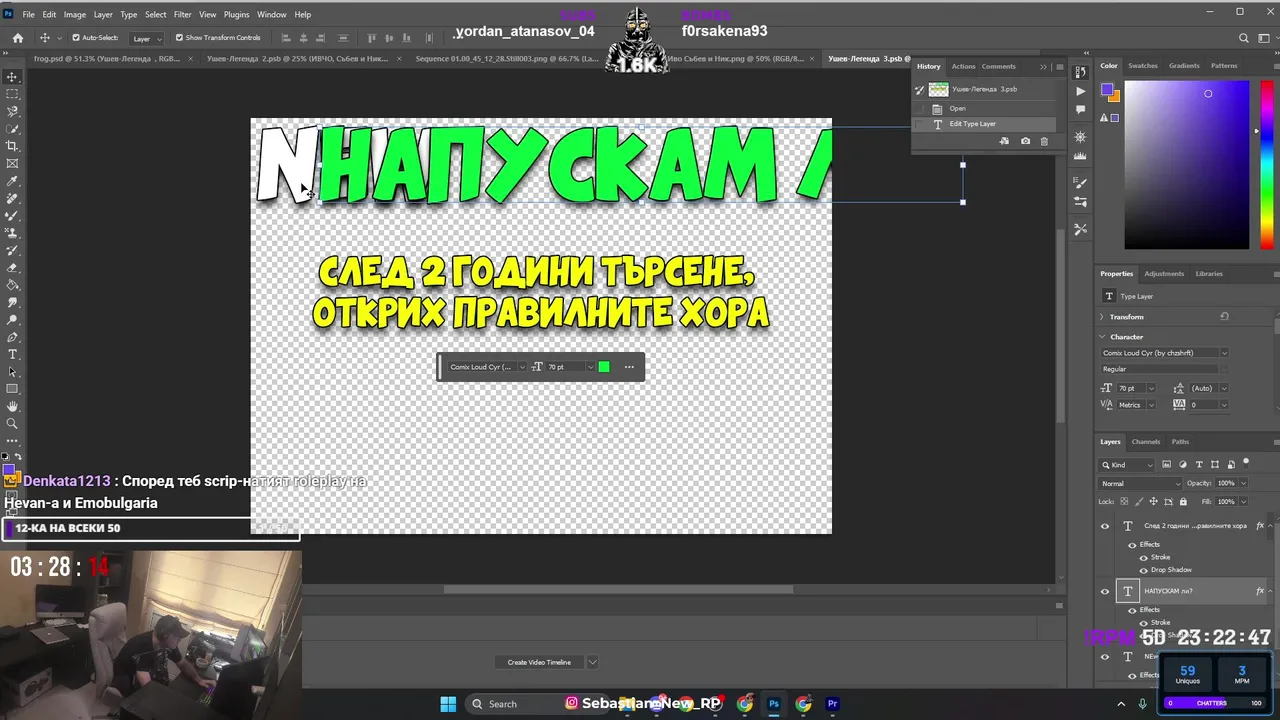The image size is (1280, 720).
Task: Open the Layer menu
Action: [x=103, y=15]
